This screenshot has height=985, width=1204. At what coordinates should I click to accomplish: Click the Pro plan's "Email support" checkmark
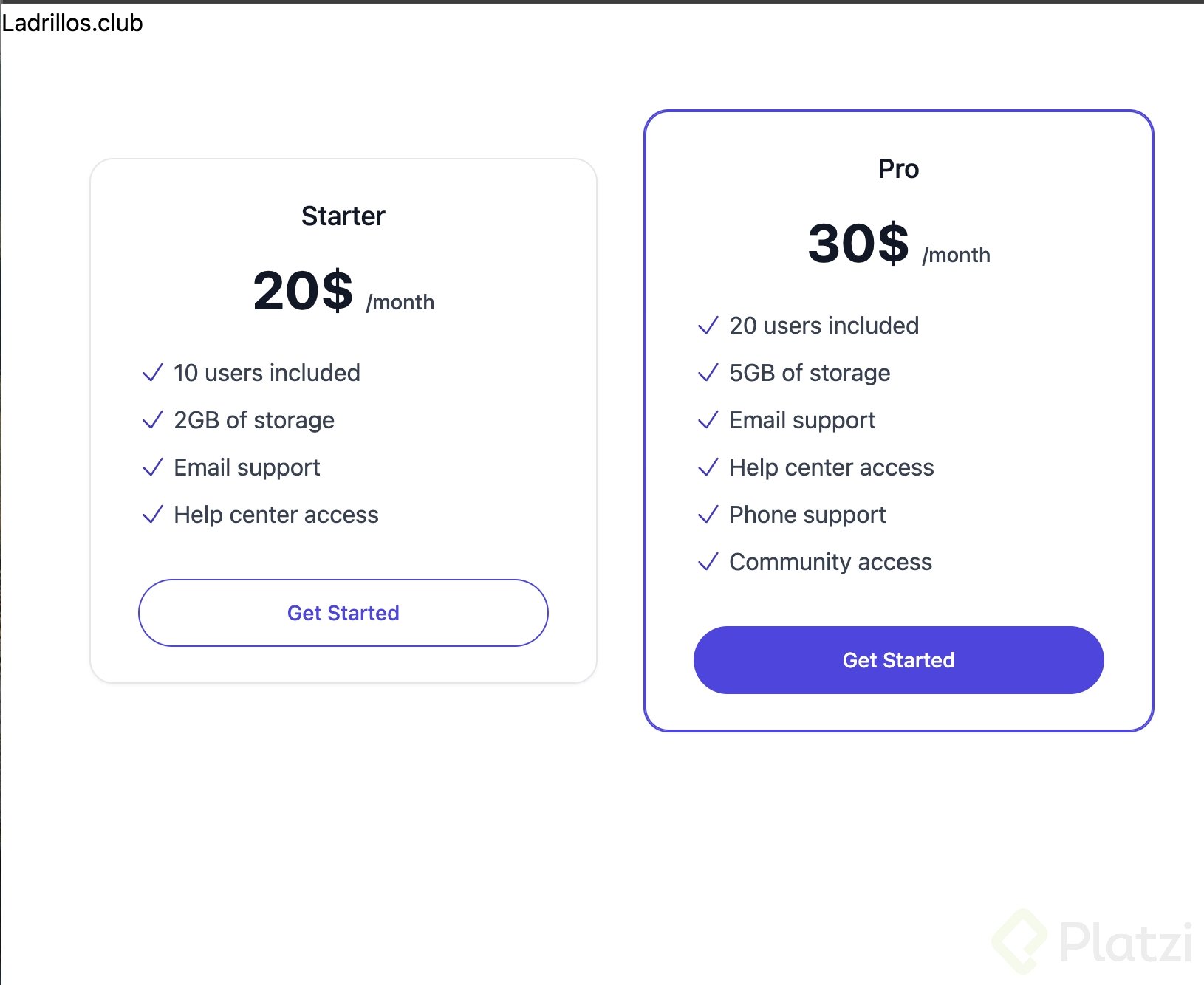tap(708, 420)
